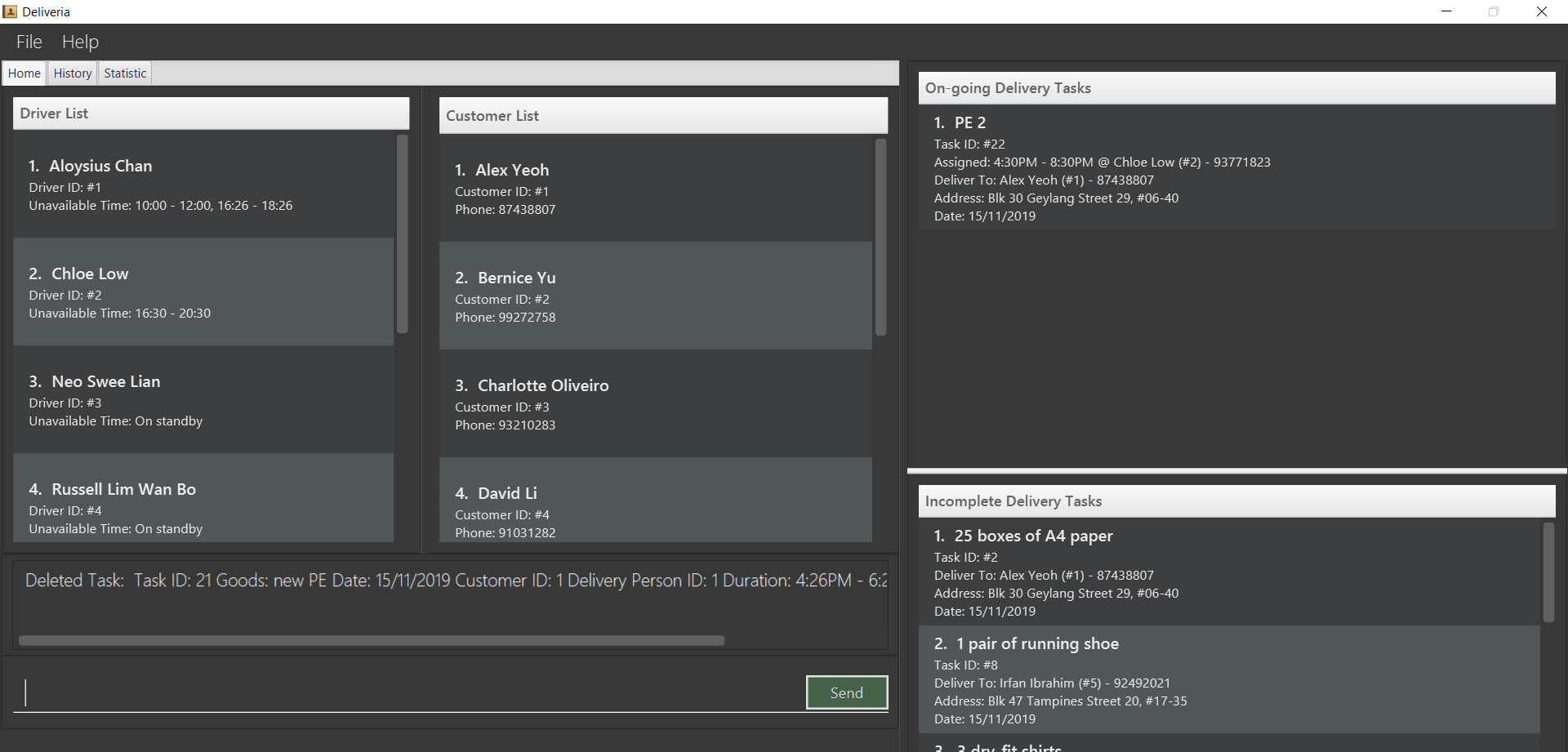Click Aloysius Chan's unavailable time text
The image size is (1568, 752).
pos(161,206)
